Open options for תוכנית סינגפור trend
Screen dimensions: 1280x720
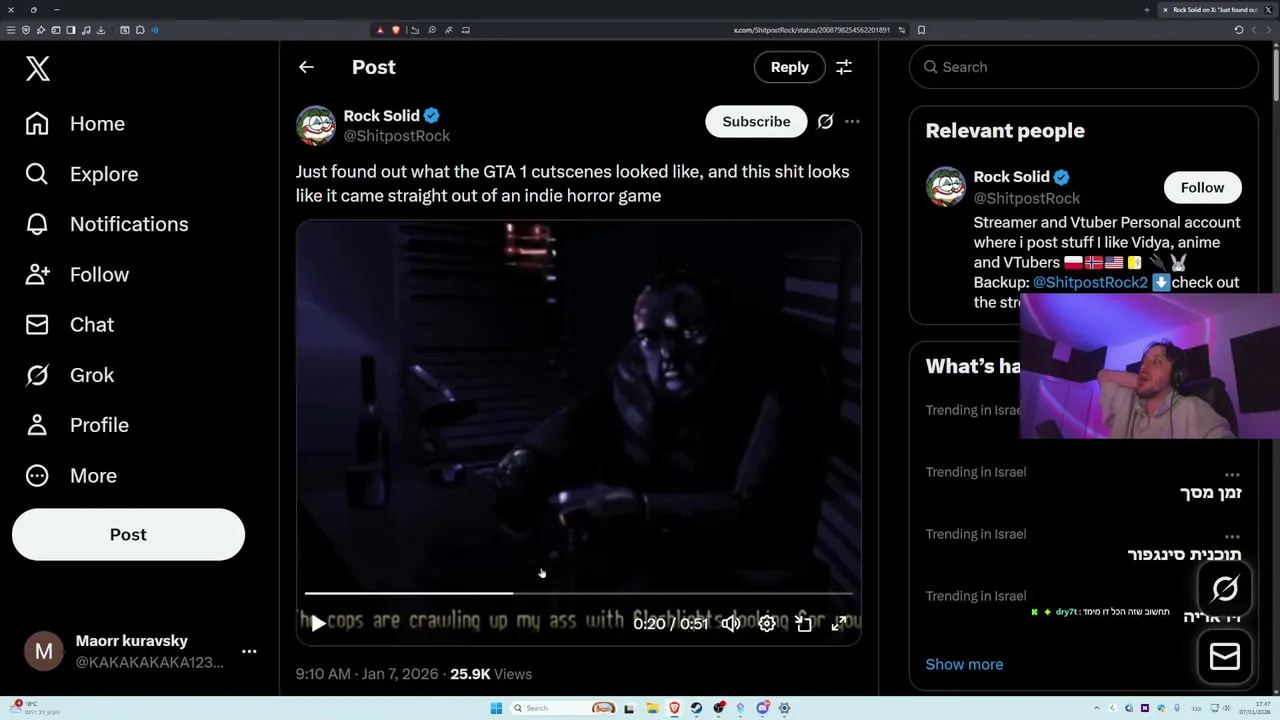[x=1232, y=536]
